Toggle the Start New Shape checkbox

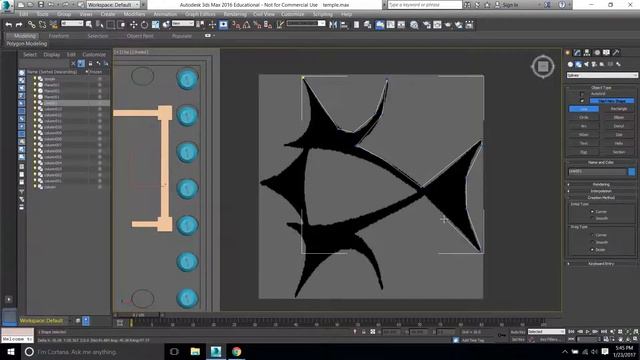click(582, 100)
